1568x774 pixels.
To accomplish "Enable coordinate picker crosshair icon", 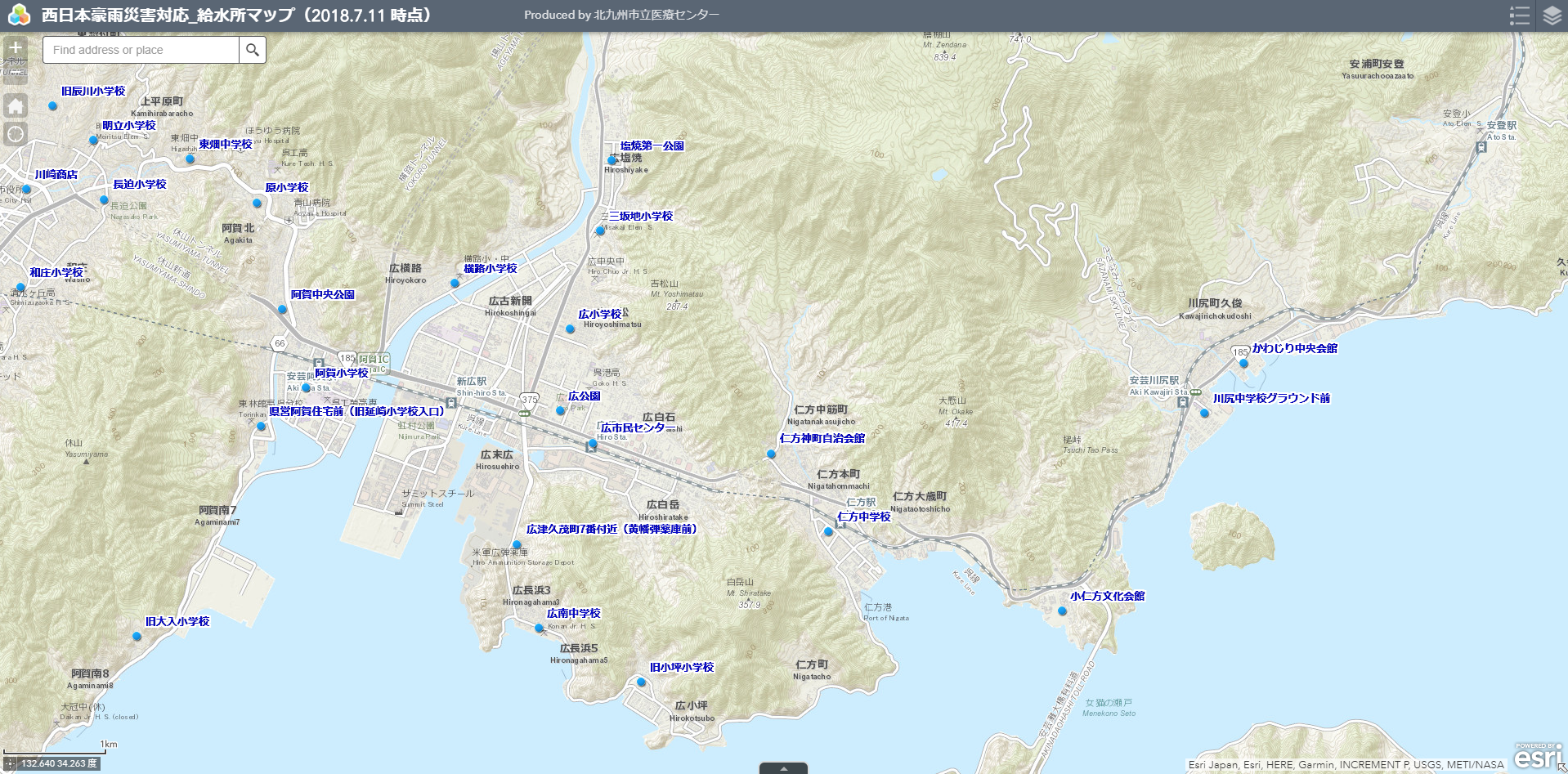I will (10, 763).
